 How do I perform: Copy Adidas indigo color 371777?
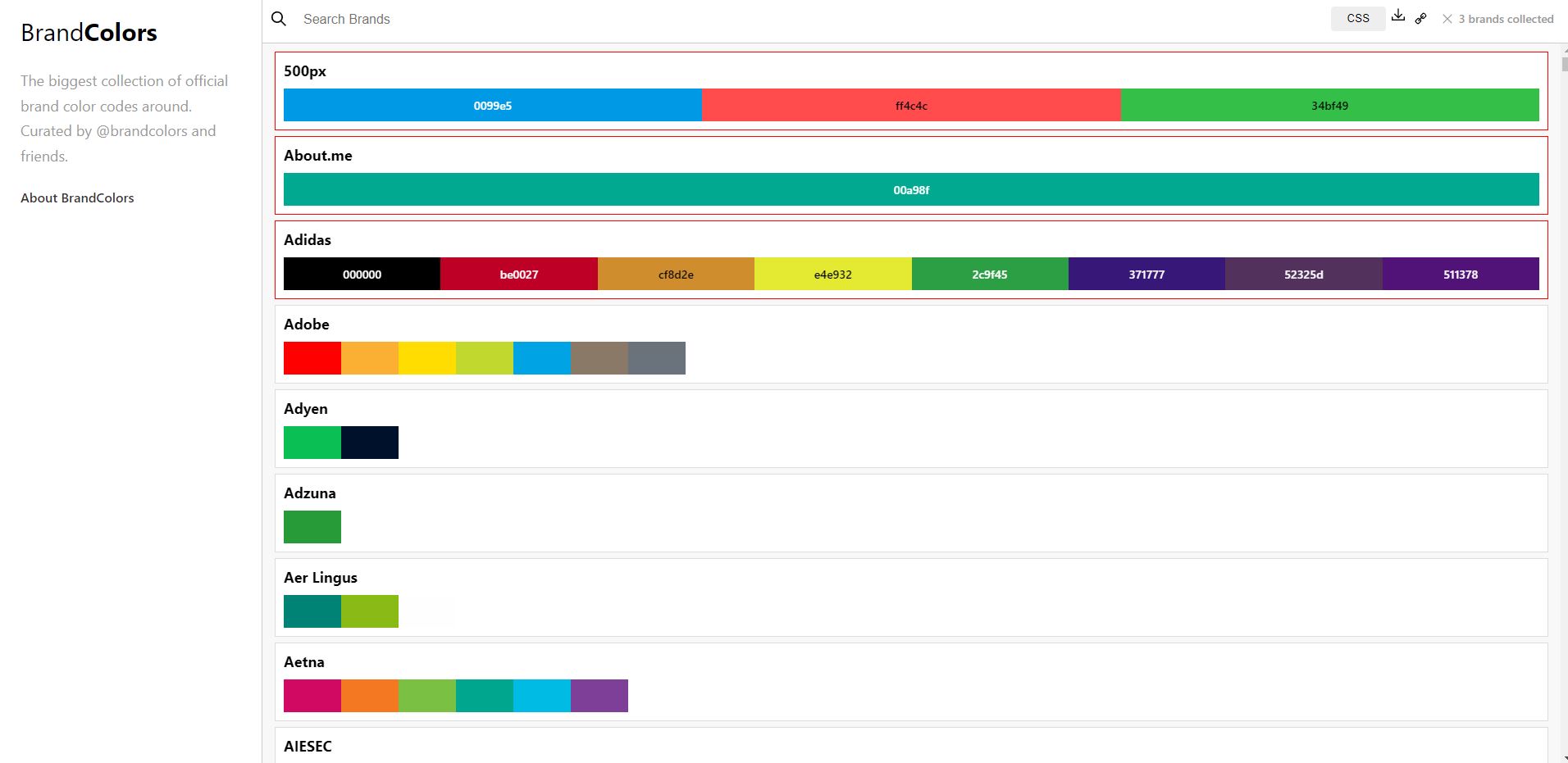pyautogui.click(x=1146, y=274)
